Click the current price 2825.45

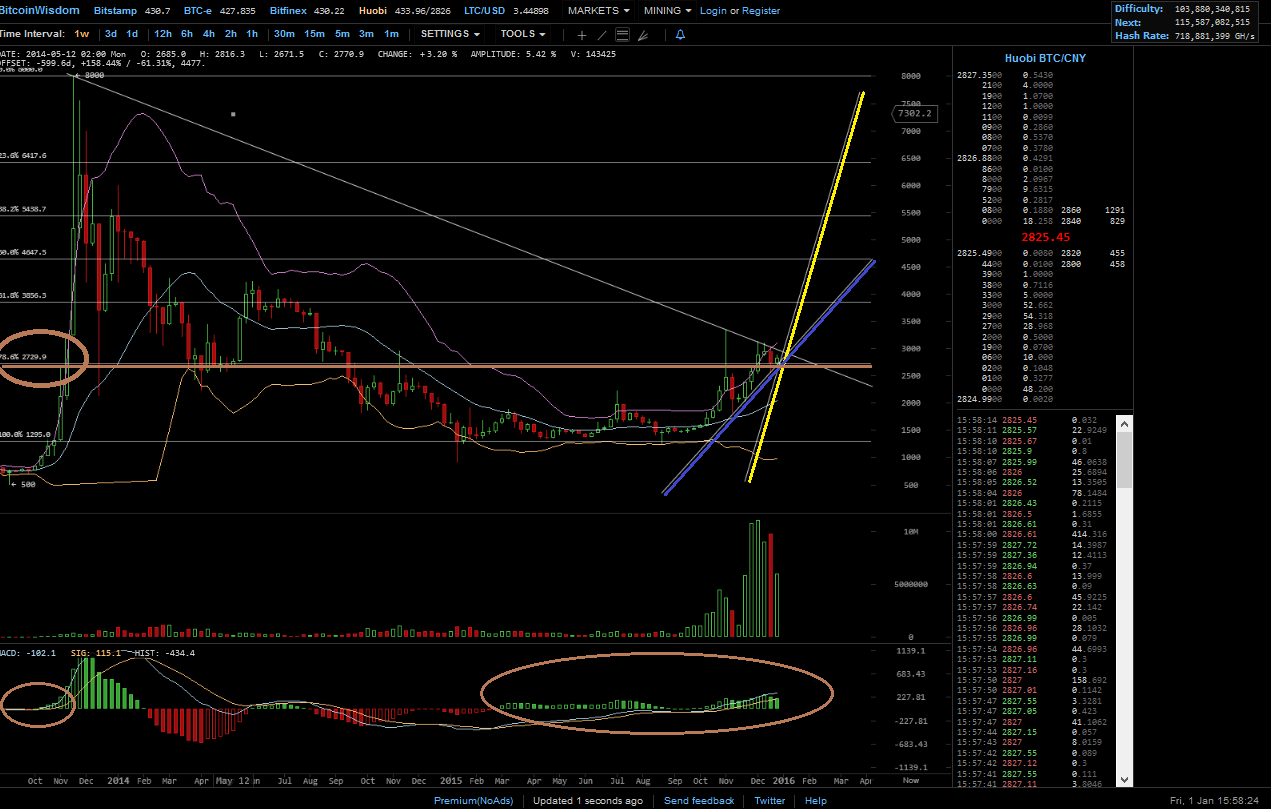[1045, 238]
